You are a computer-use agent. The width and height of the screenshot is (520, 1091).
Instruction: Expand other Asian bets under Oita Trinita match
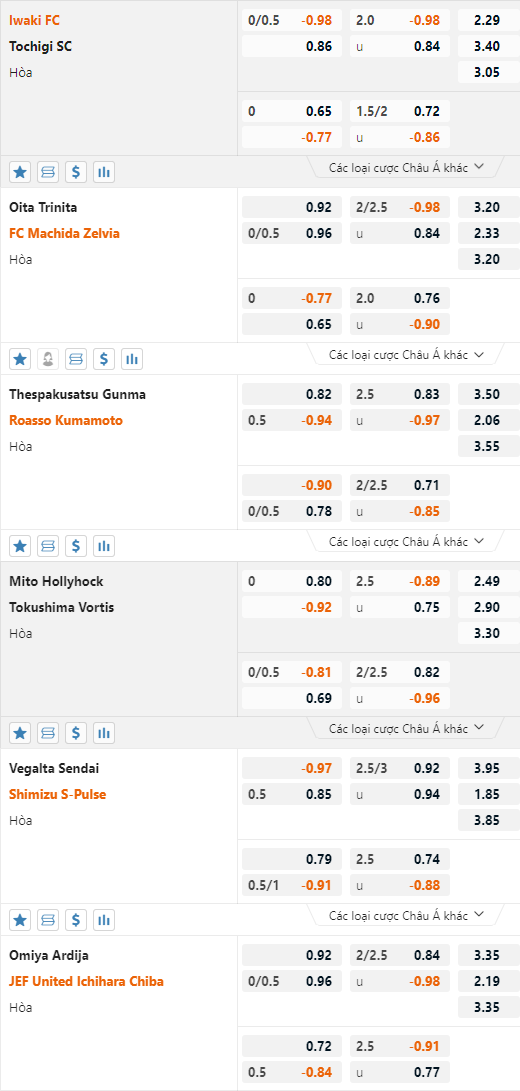coord(407,354)
